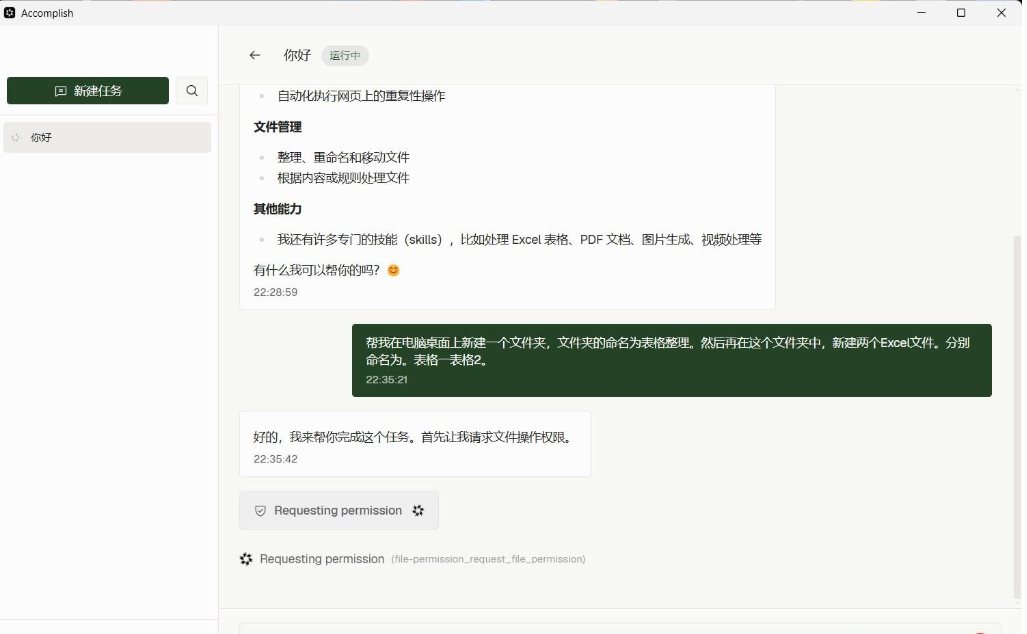This screenshot has height=634, width=1027.
Task: Click the spinner beside the lower Requesting permission text
Action: [x=246, y=559]
